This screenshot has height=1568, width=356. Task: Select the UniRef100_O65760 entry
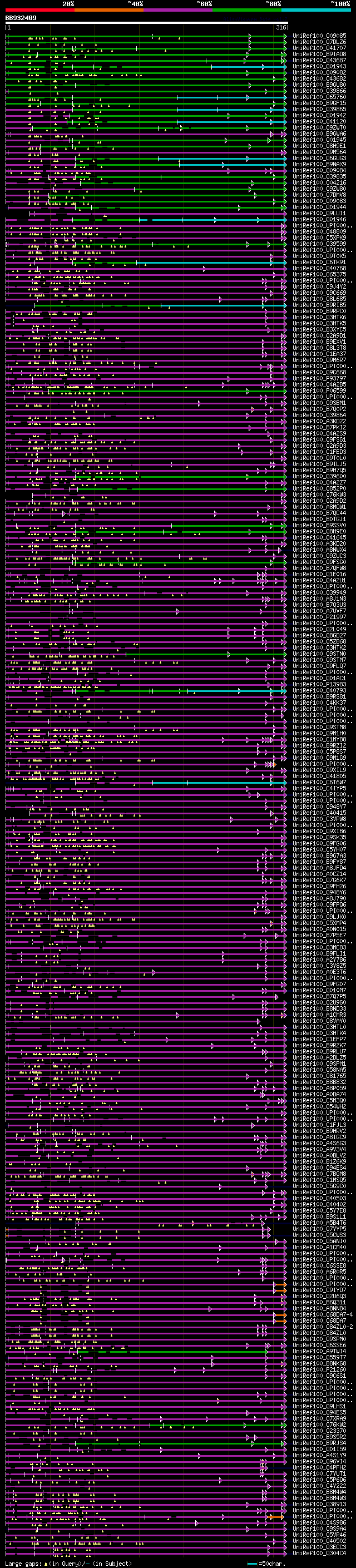tap(319, 97)
